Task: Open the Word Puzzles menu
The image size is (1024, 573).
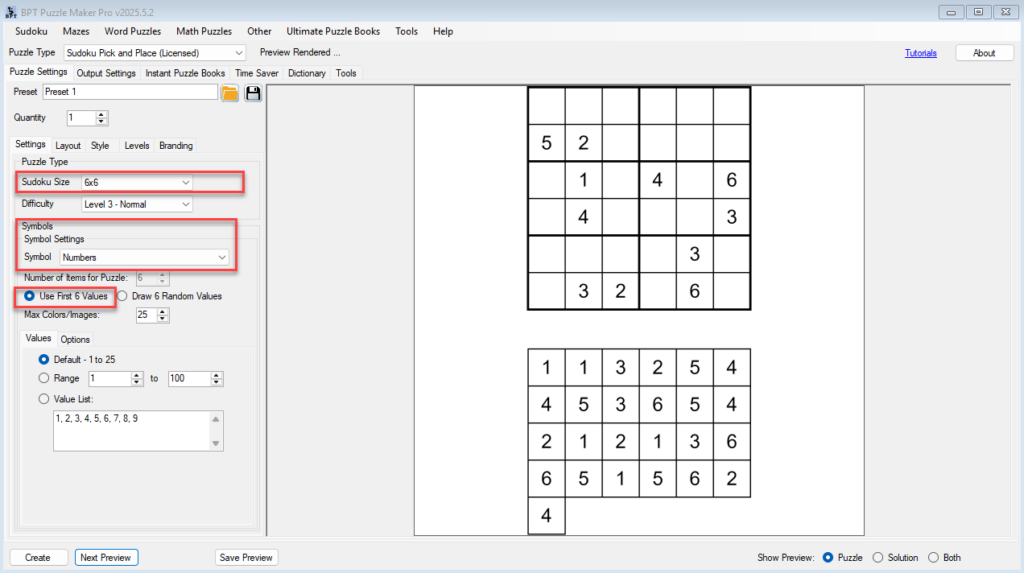Action: click(133, 31)
